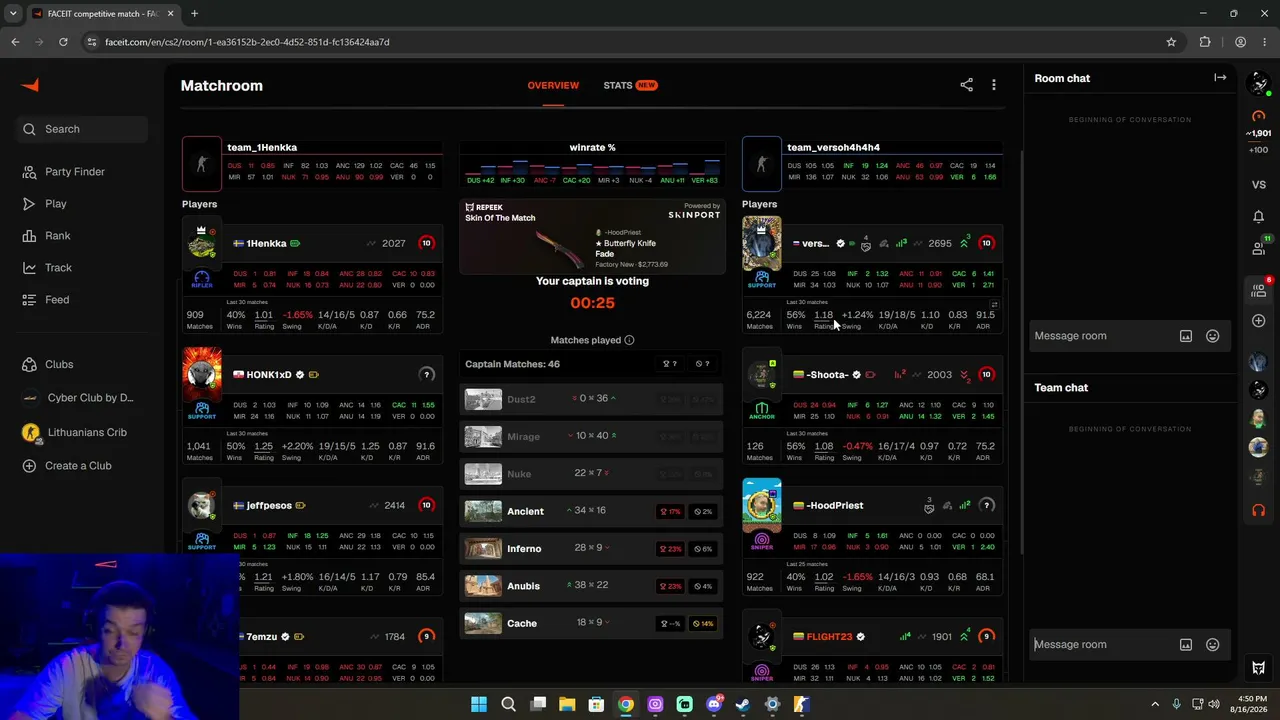Image resolution: width=1280 pixels, height=720 pixels.
Task: Switch to the Stats tab
Action: pyautogui.click(x=630, y=86)
